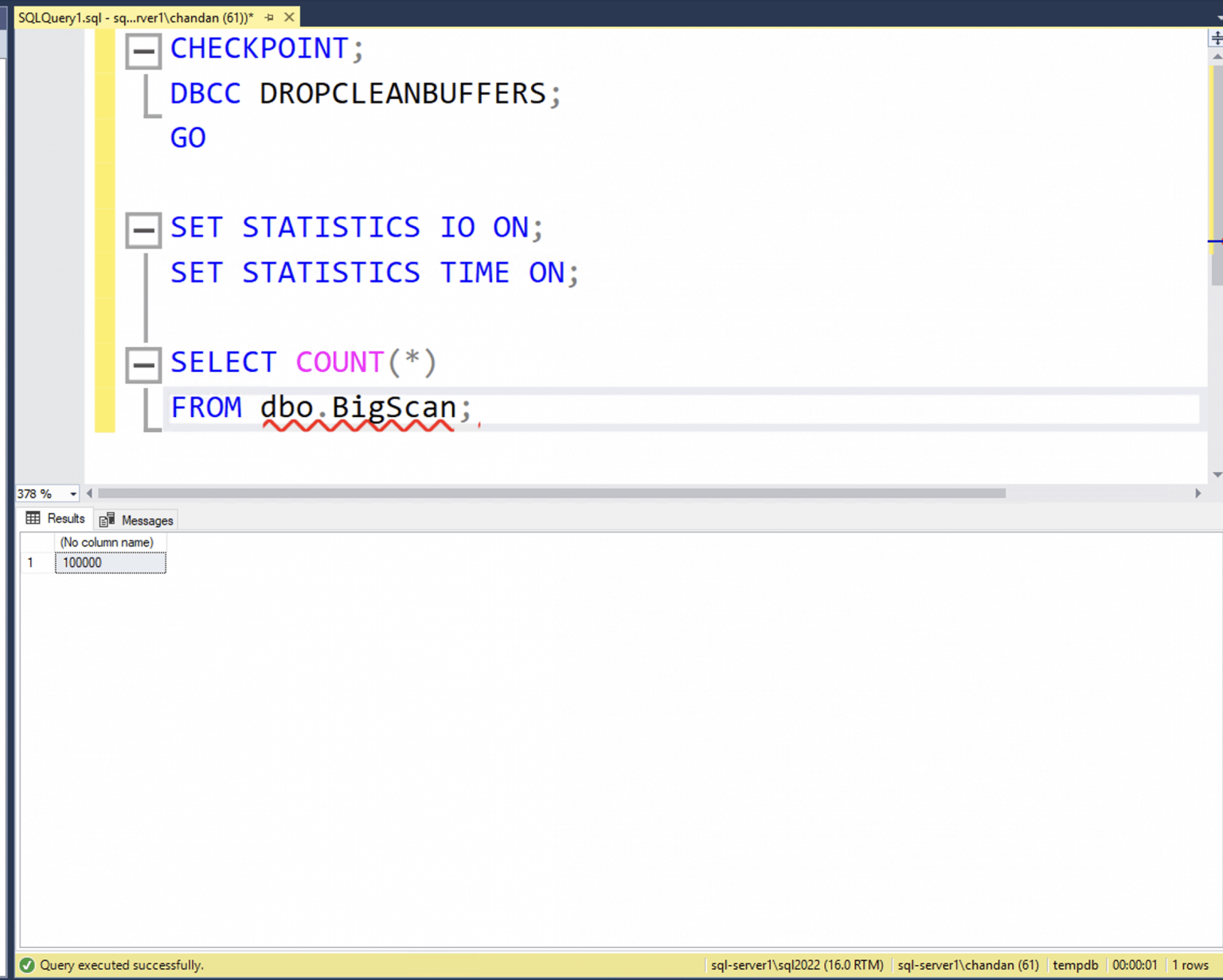This screenshot has height=980, width=1223.
Task: Select the 100000 result cell
Action: click(110, 562)
